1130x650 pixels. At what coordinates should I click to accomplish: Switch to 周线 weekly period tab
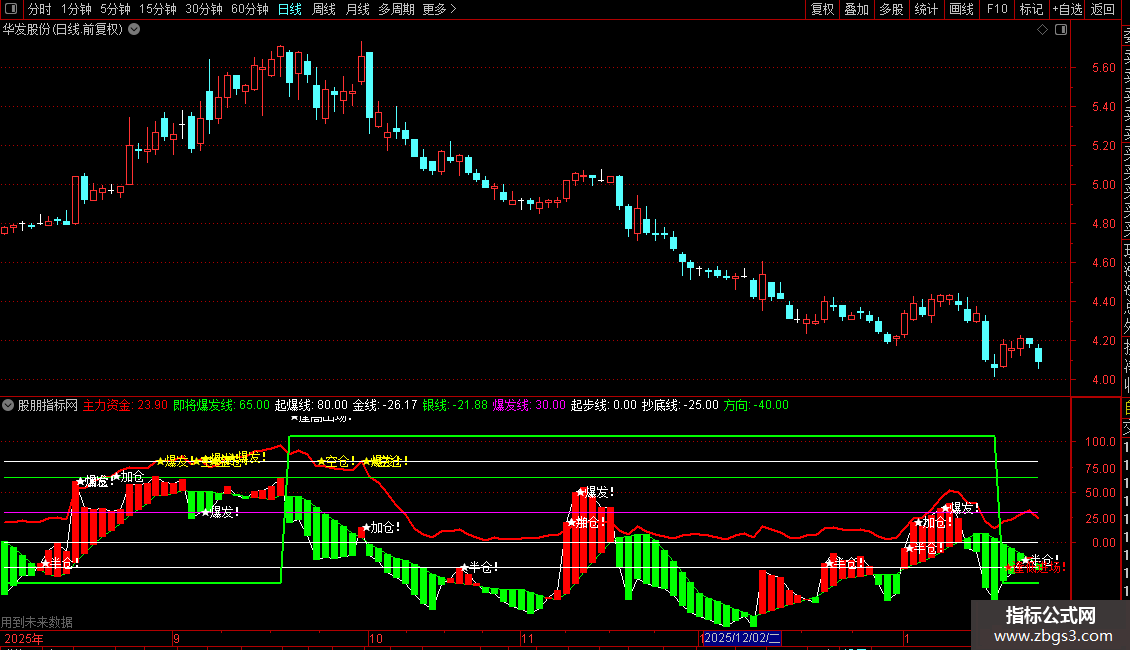[x=324, y=9]
